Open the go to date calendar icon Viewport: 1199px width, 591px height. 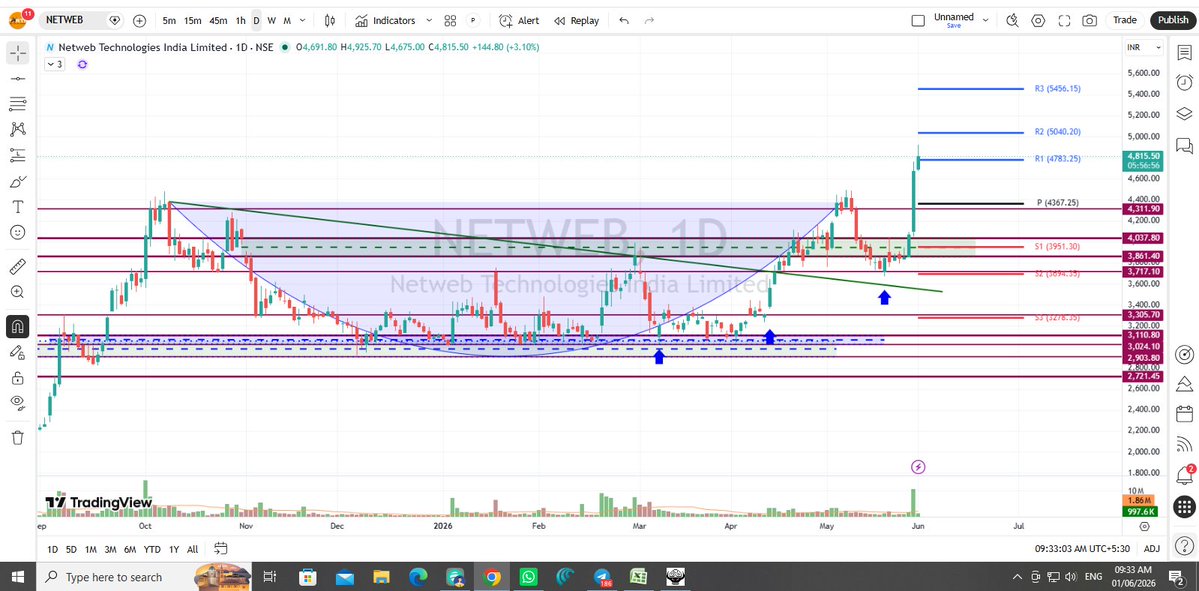(x=221, y=548)
